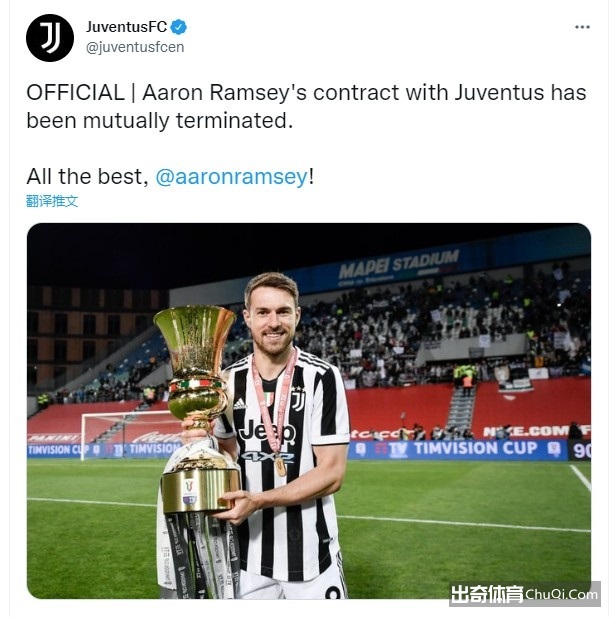
Task: Open the Juventus profile avatar
Action: pos(50,38)
